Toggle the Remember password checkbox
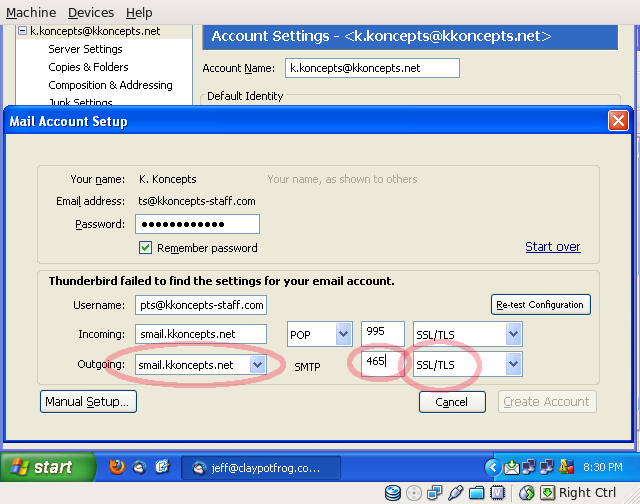 pyautogui.click(x=145, y=248)
